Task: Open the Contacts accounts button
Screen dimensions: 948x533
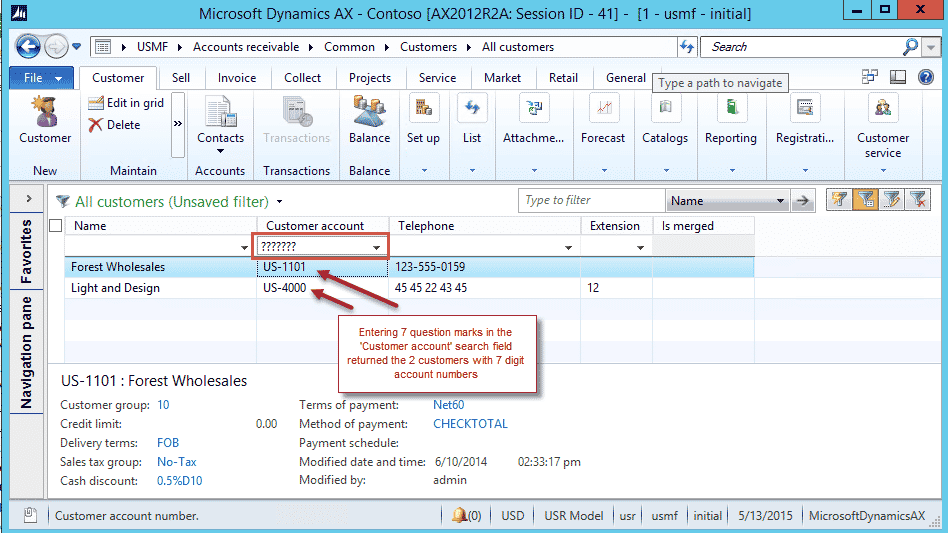Action: (x=220, y=126)
